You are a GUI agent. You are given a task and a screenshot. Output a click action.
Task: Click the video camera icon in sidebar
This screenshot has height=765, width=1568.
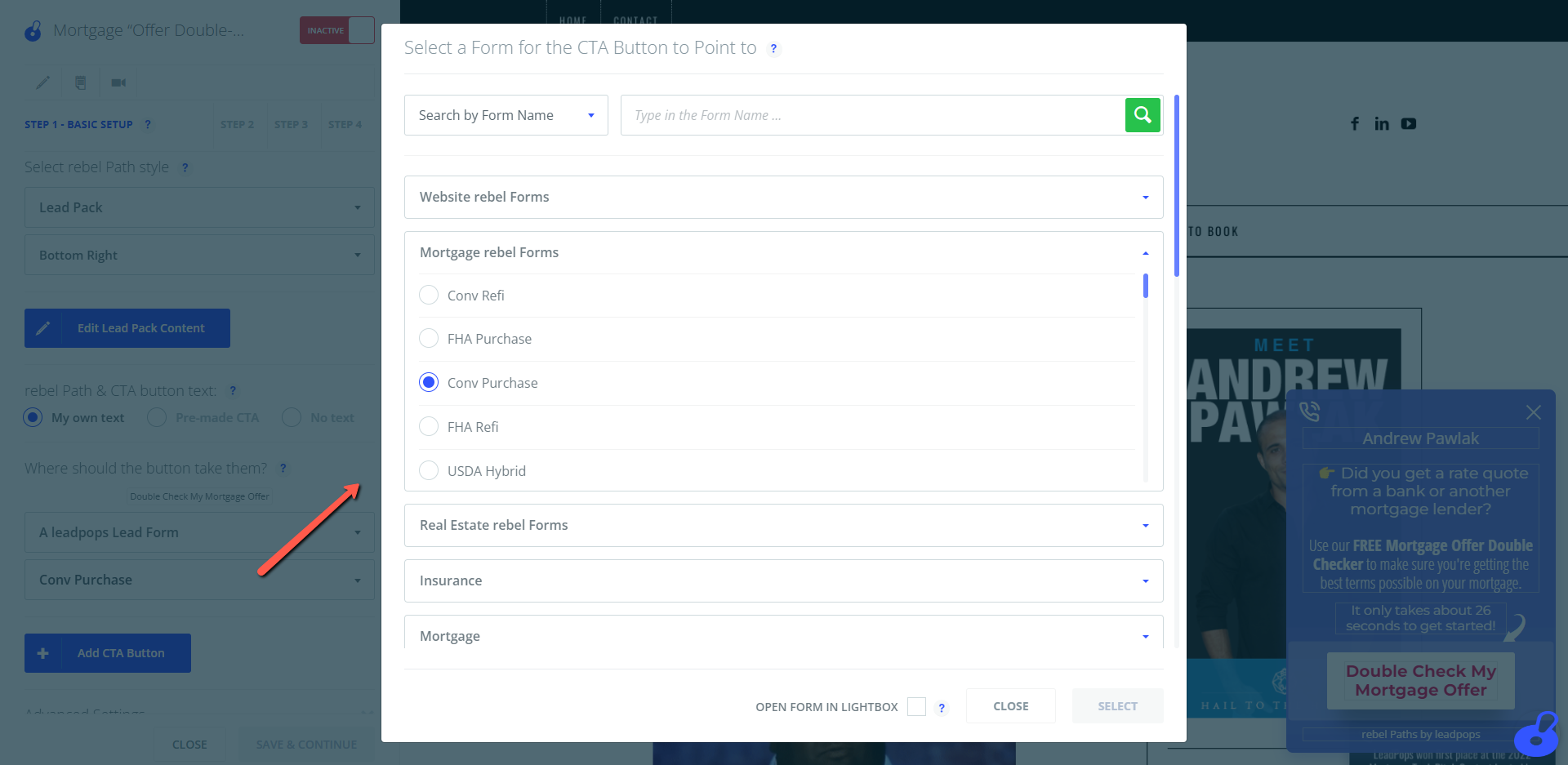tap(118, 82)
